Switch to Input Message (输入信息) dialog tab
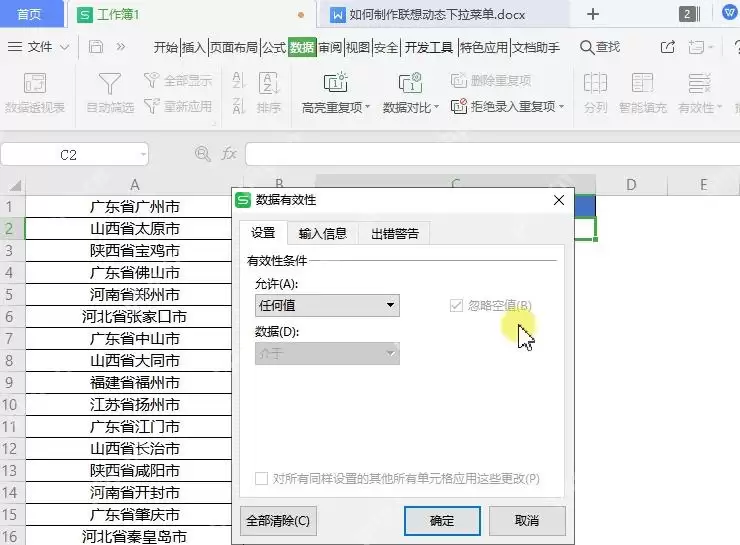Viewport: 740px width, 545px height. click(x=323, y=233)
